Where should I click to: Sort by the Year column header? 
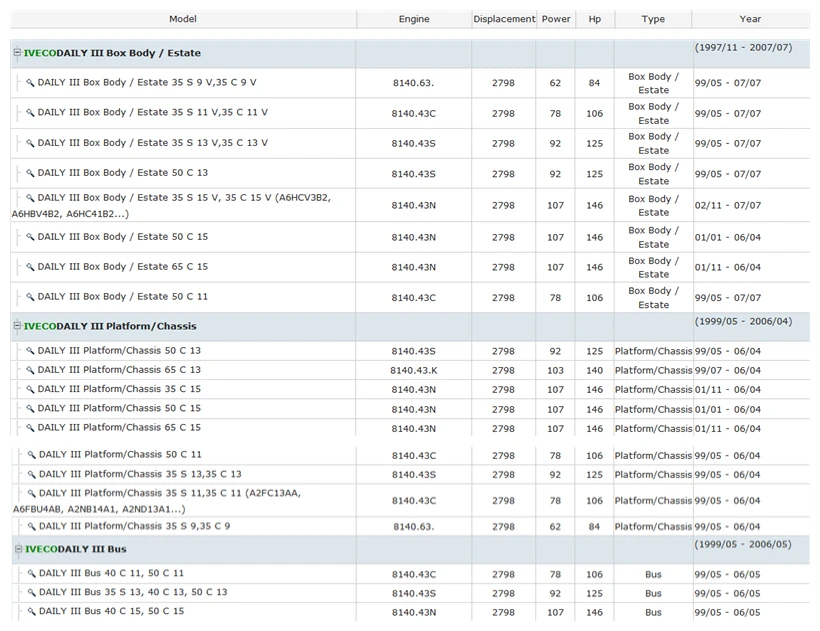click(x=750, y=19)
